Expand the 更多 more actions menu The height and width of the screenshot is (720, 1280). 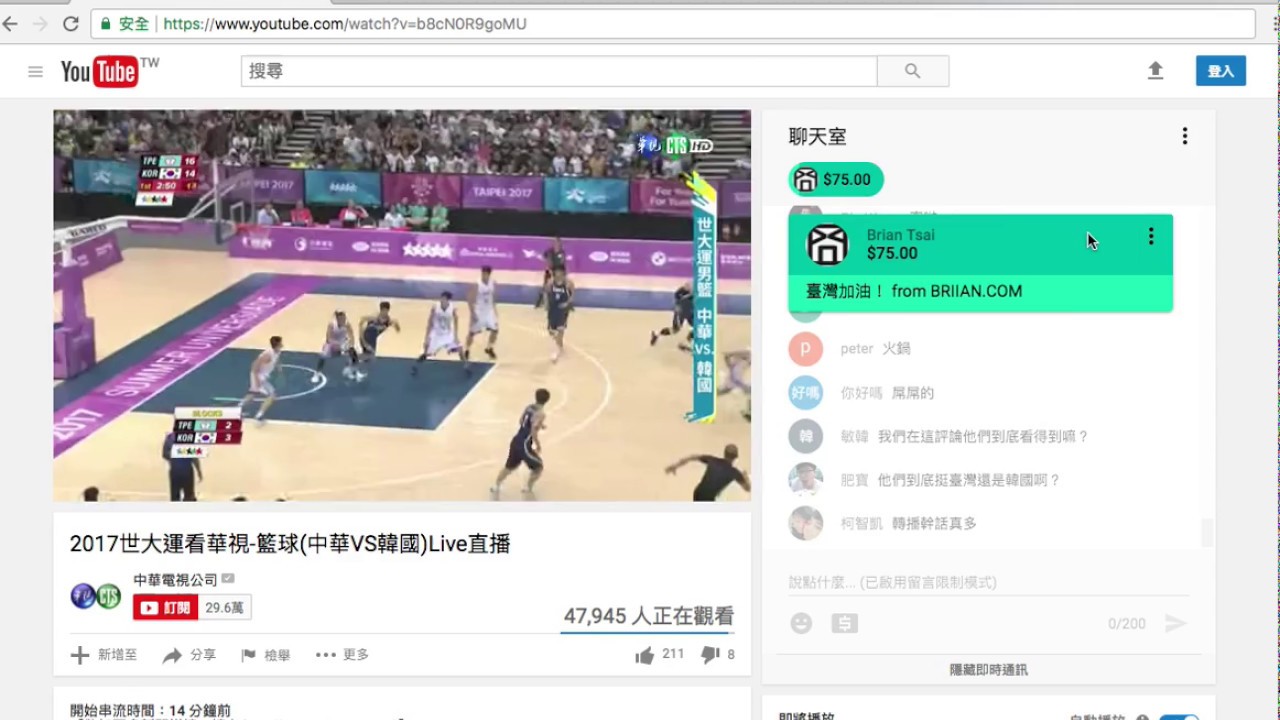[342, 655]
